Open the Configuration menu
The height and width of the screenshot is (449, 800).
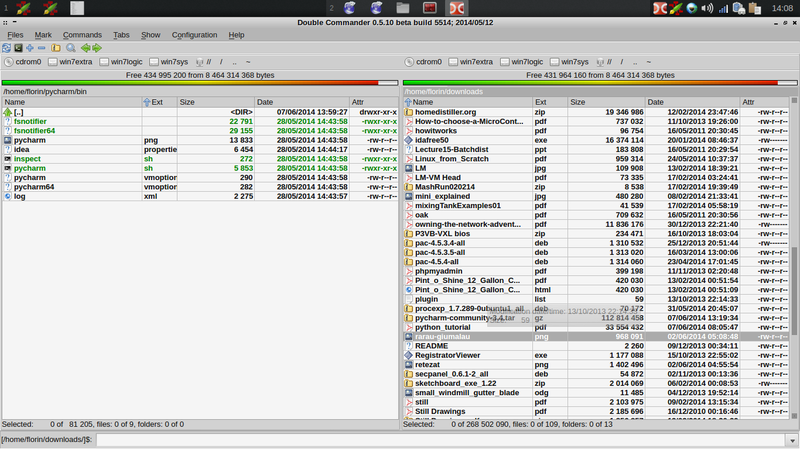pyautogui.click(x=194, y=35)
